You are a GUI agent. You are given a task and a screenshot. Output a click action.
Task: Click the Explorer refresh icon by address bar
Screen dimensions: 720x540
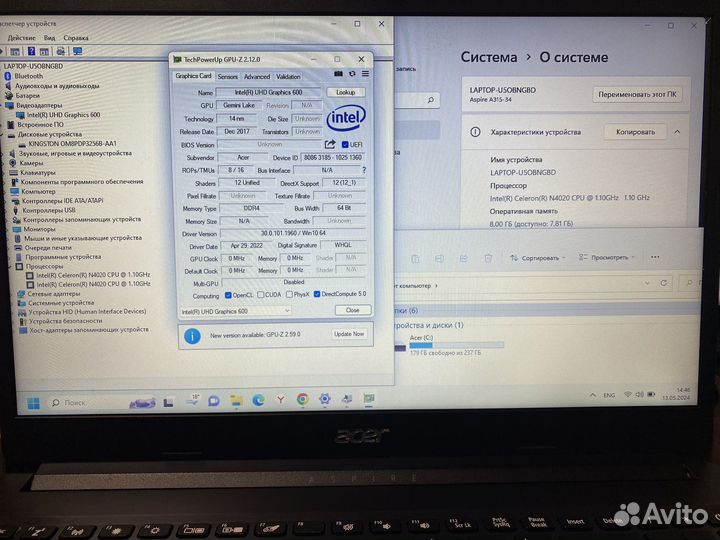664,283
